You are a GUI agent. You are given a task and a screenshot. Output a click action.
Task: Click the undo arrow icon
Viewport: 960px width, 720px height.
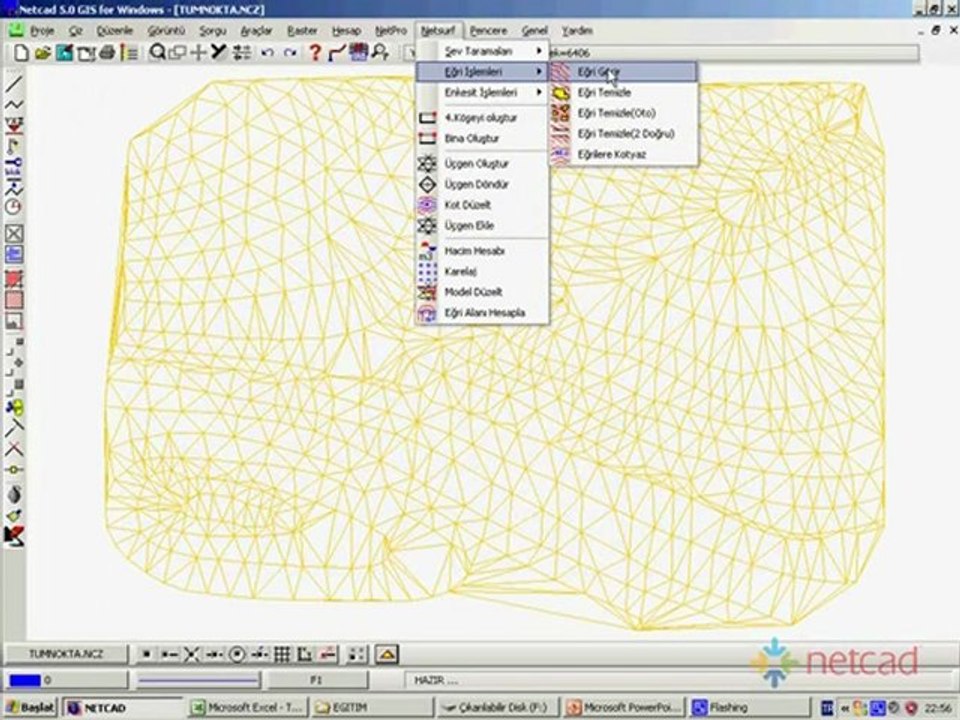pyautogui.click(x=267, y=53)
